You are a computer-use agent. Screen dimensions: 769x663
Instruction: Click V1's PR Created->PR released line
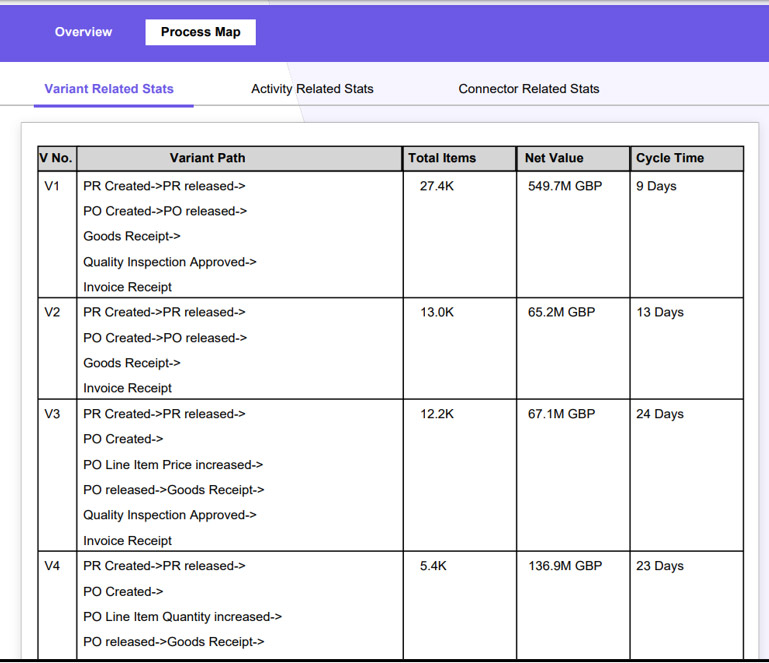click(x=164, y=186)
